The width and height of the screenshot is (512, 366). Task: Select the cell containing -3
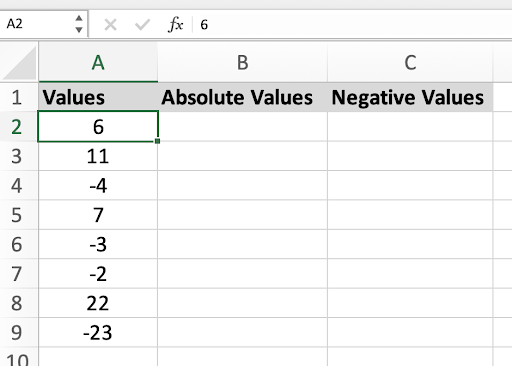(98, 244)
